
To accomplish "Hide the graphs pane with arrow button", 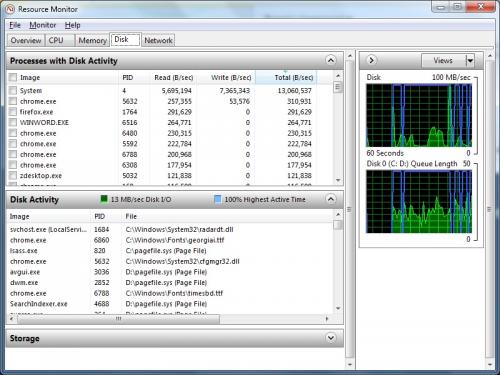I will [x=371, y=60].
